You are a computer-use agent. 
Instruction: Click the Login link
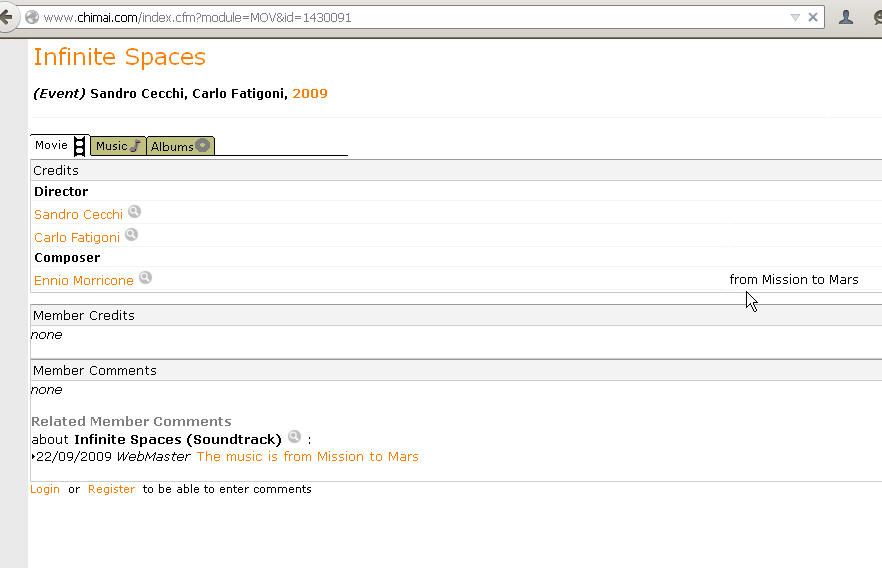[45, 489]
